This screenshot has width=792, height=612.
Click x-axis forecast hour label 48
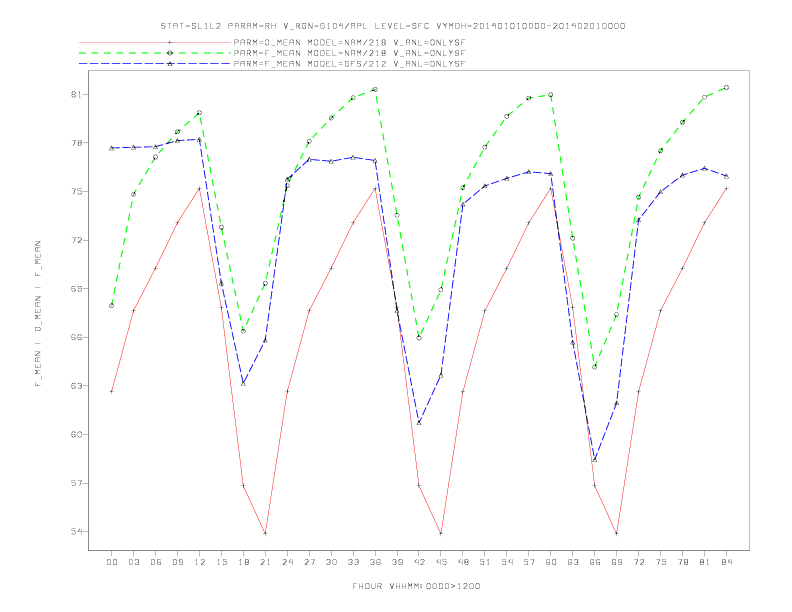463,562
